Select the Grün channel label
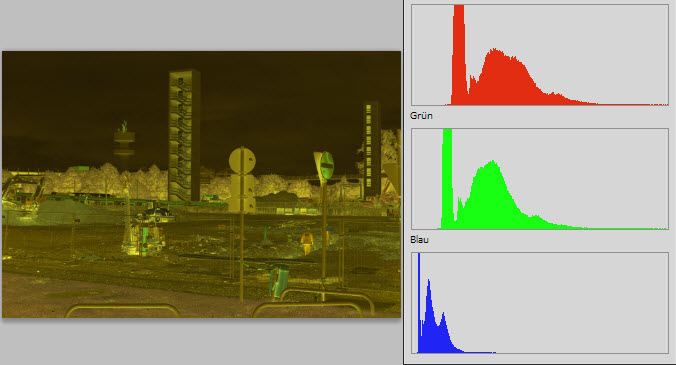Screen dimensions: 676x365 tap(421, 116)
